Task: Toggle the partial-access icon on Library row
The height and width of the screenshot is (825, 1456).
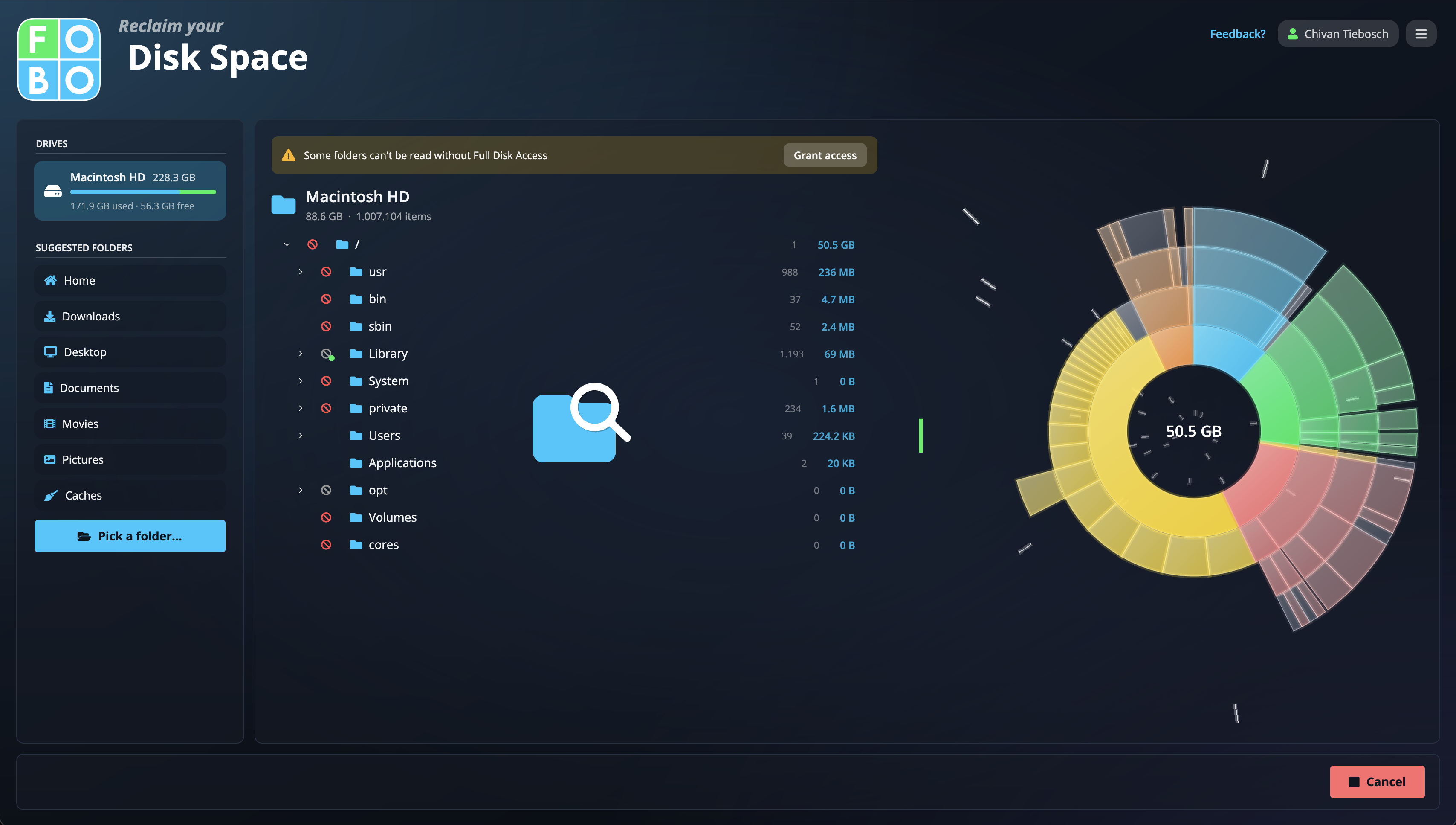Action: pyautogui.click(x=327, y=354)
